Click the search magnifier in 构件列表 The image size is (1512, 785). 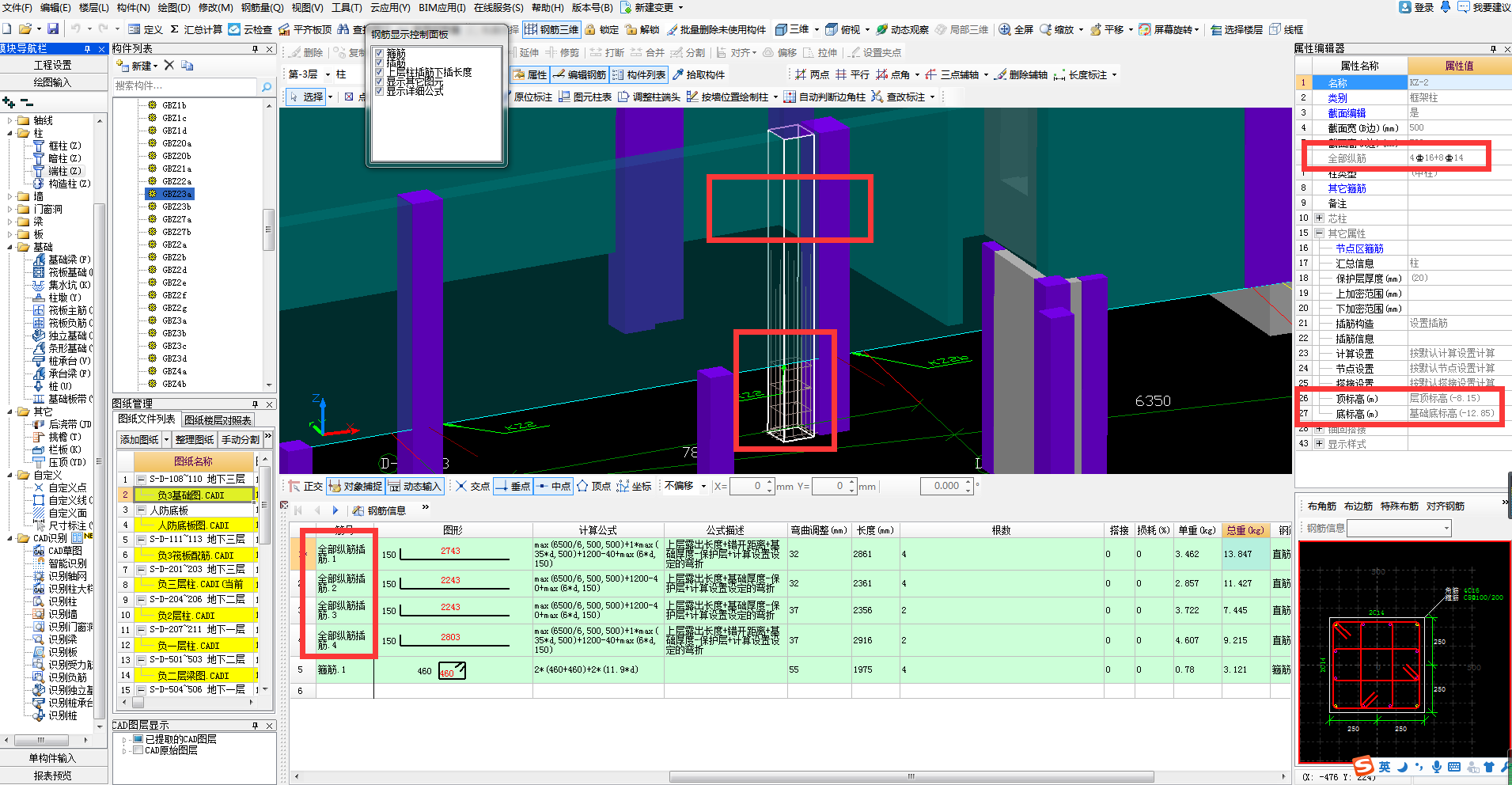(x=267, y=86)
